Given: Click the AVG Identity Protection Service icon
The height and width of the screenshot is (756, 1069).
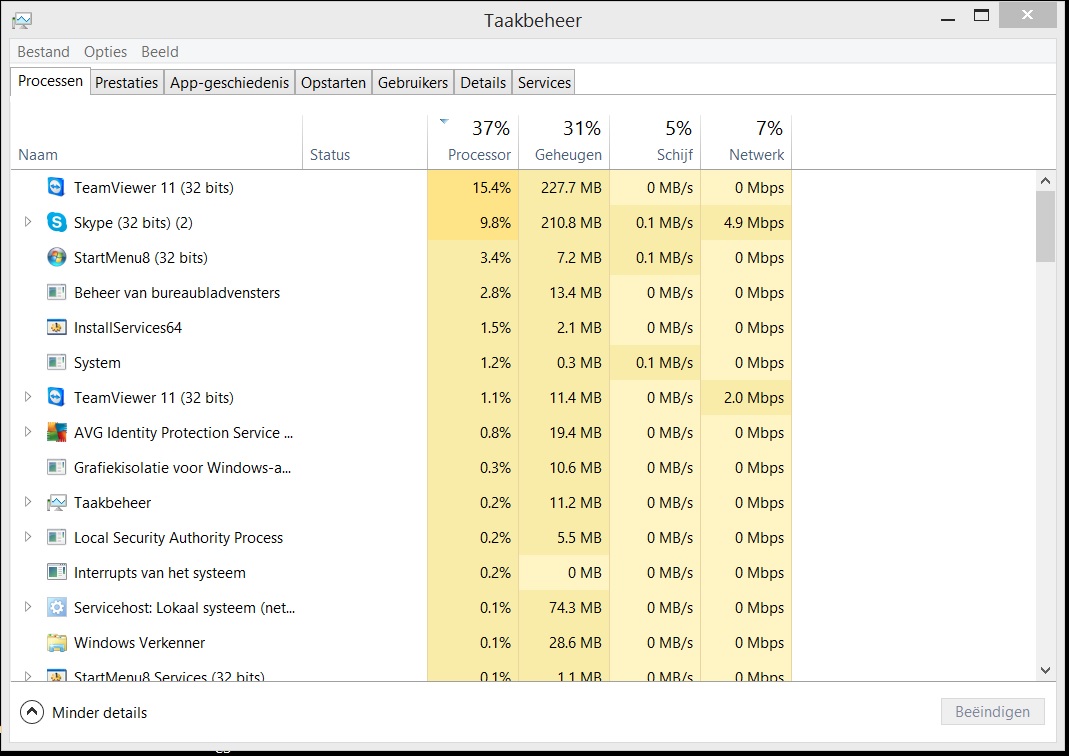Looking at the screenshot, I should 56,432.
